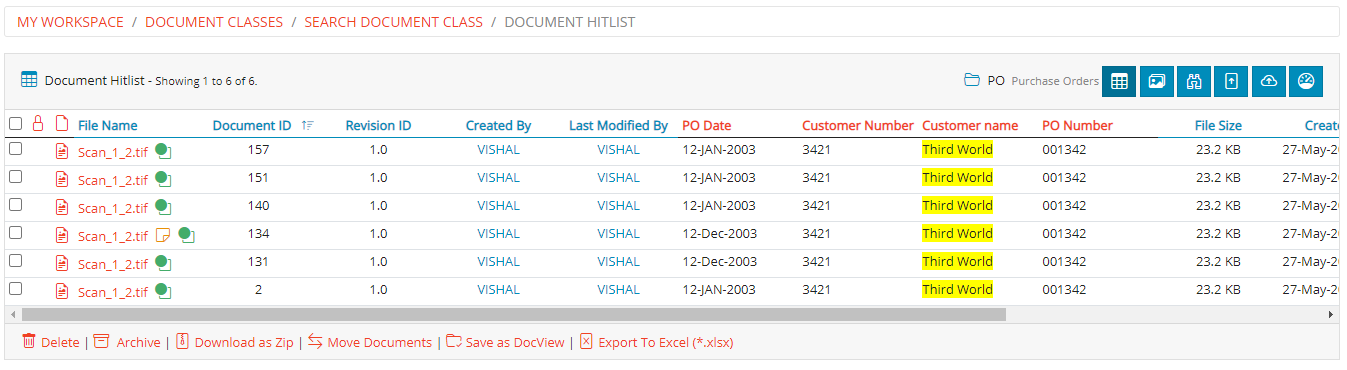Click the PO folder icon
Screen dimensions: 1347x370
[x=971, y=81]
